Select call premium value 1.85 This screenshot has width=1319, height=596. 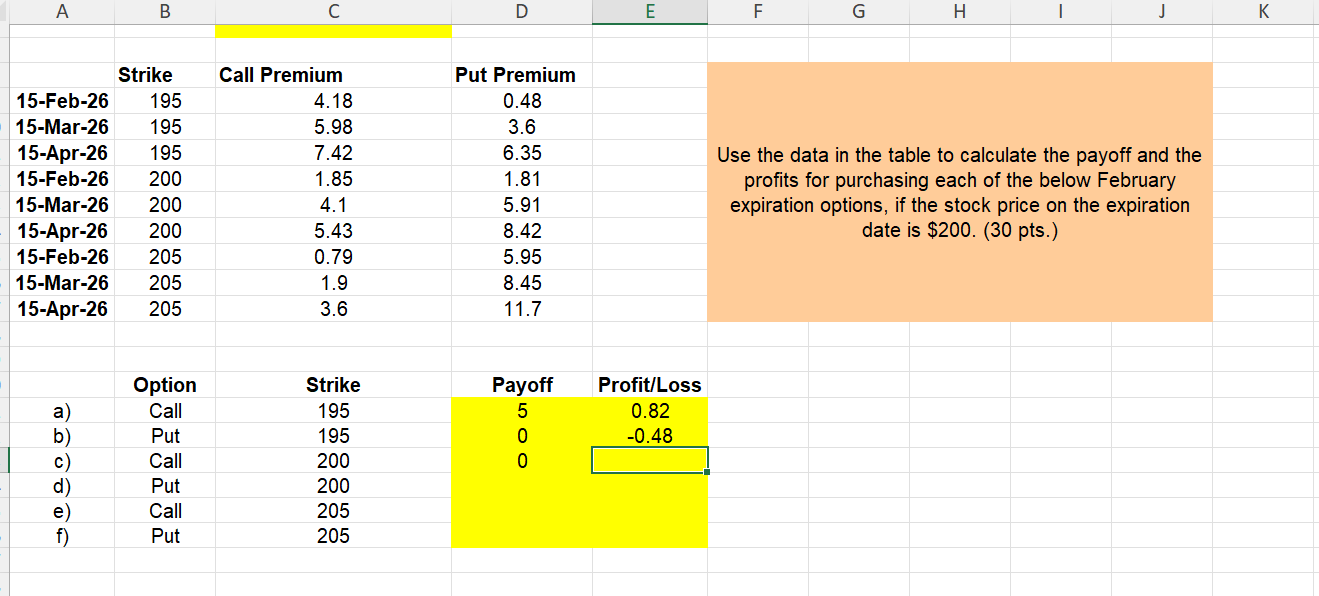coord(333,179)
